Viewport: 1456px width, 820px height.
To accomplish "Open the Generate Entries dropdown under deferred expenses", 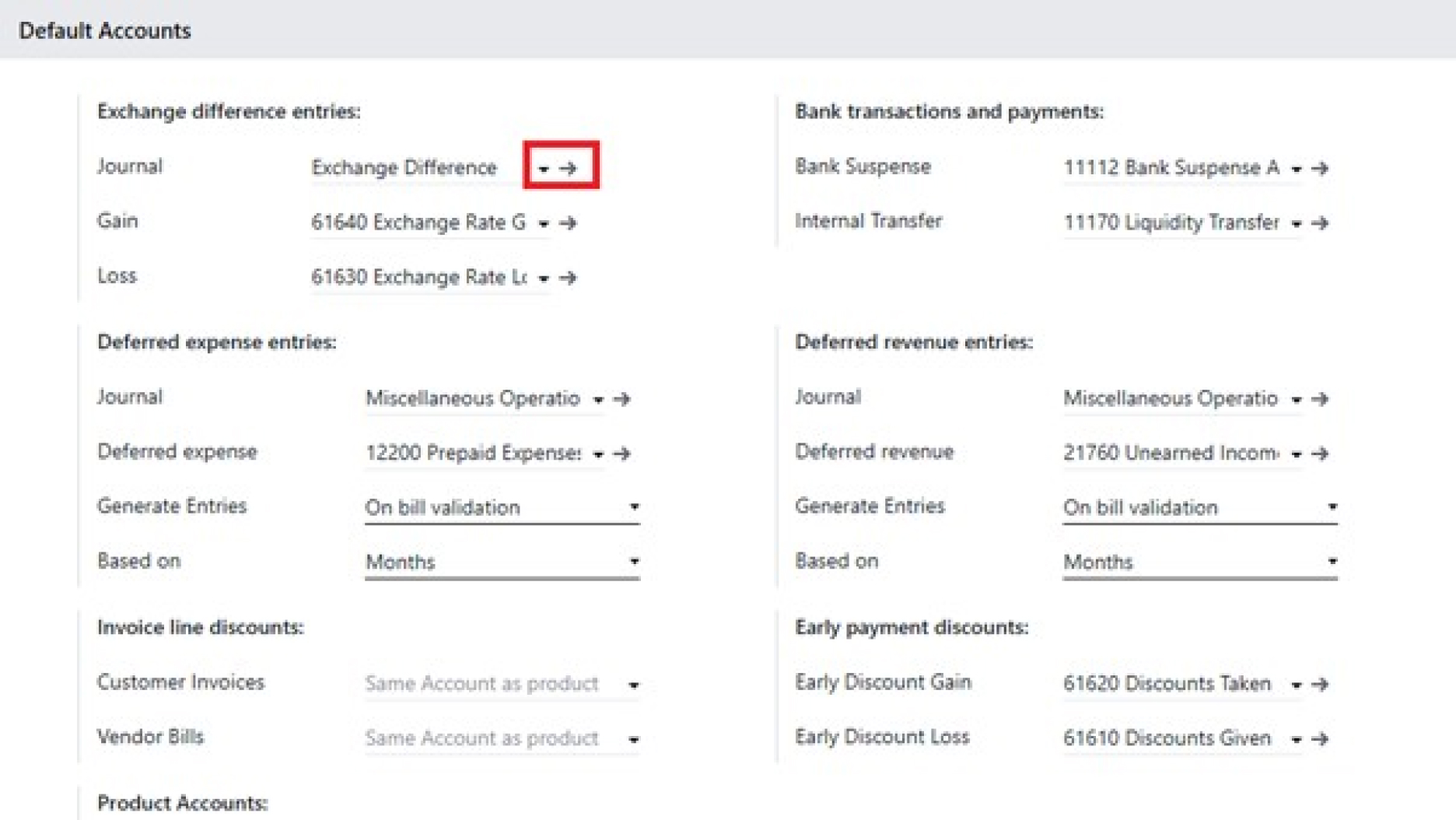I will click(x=635, y=506).
